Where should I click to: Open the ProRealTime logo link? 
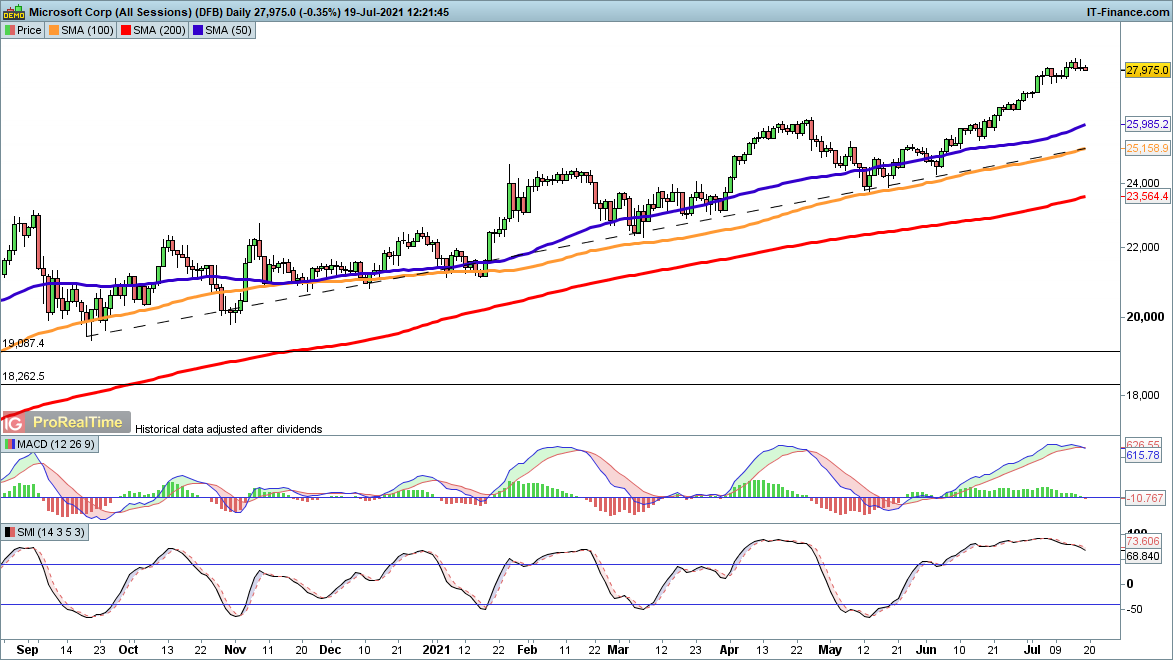77,423
